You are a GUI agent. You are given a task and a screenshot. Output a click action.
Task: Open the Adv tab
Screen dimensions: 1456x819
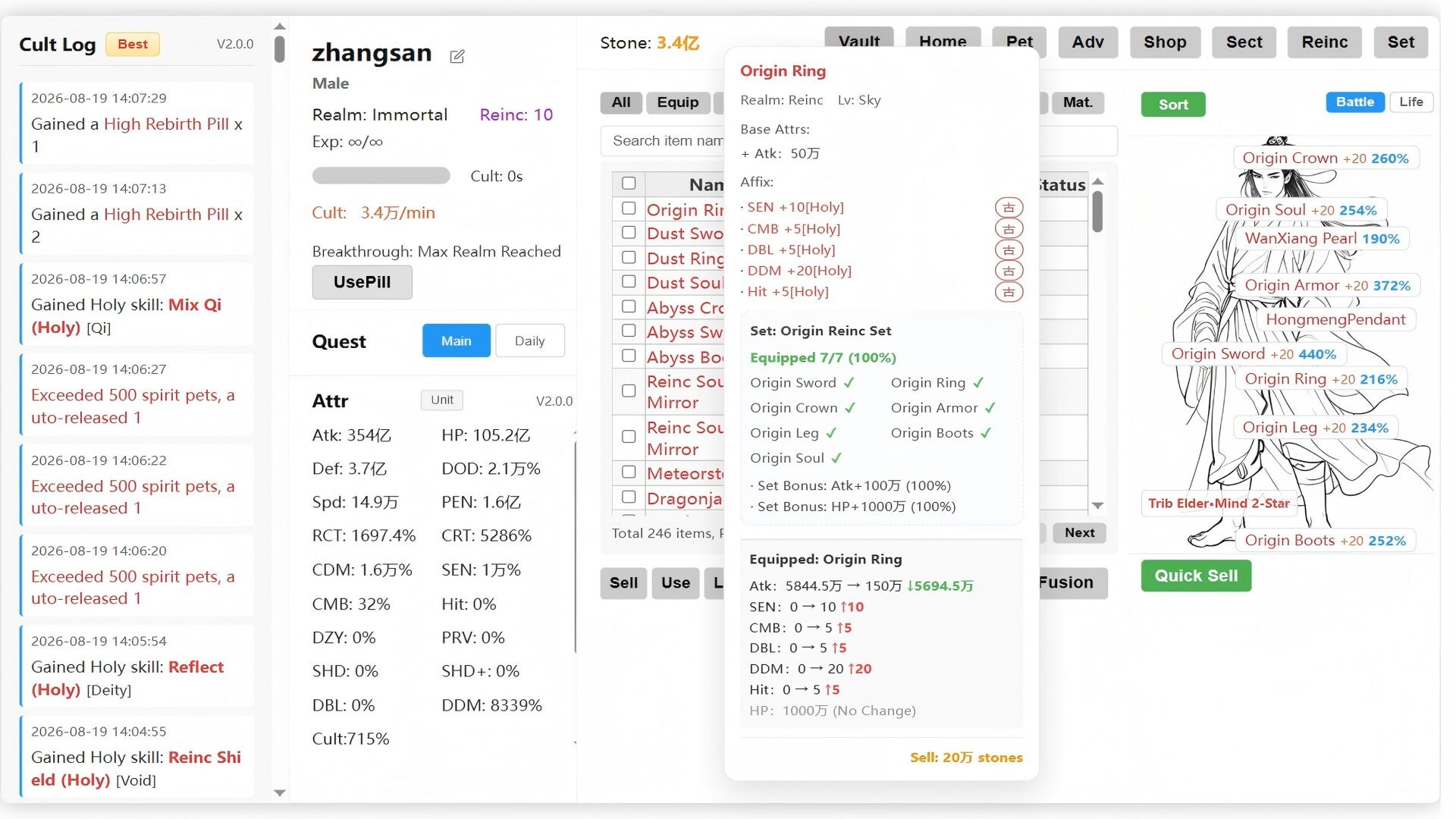point(1087,42)
